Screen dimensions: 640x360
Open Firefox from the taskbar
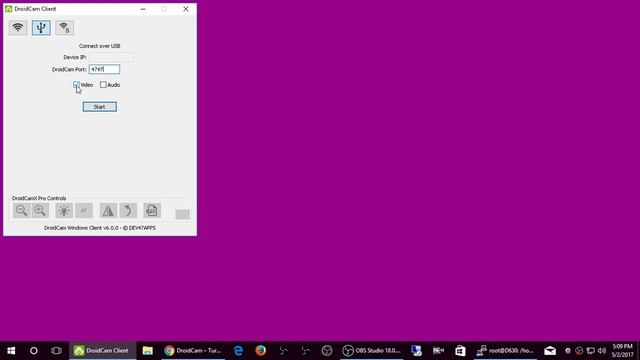260,351
